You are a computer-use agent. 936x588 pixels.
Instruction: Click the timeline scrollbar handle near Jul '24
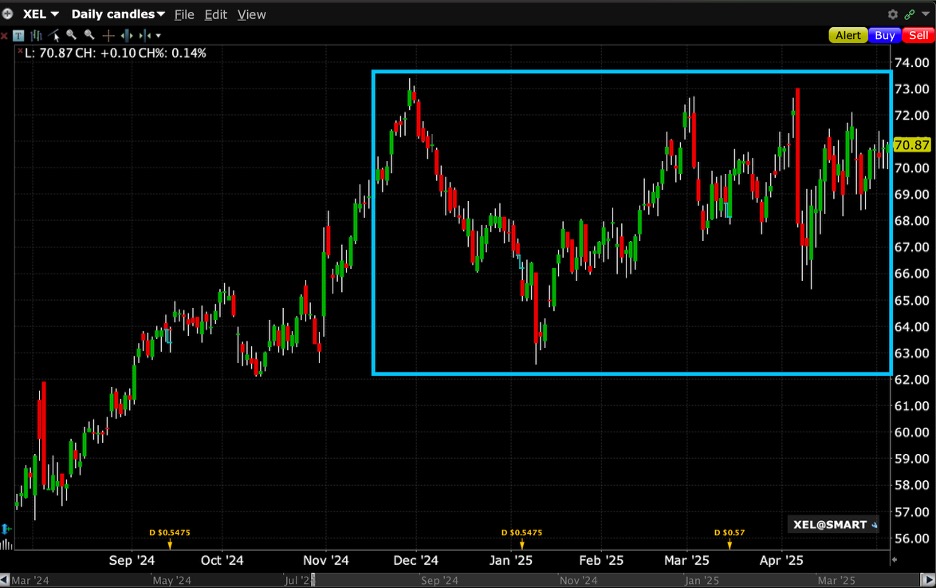[313, 580]
